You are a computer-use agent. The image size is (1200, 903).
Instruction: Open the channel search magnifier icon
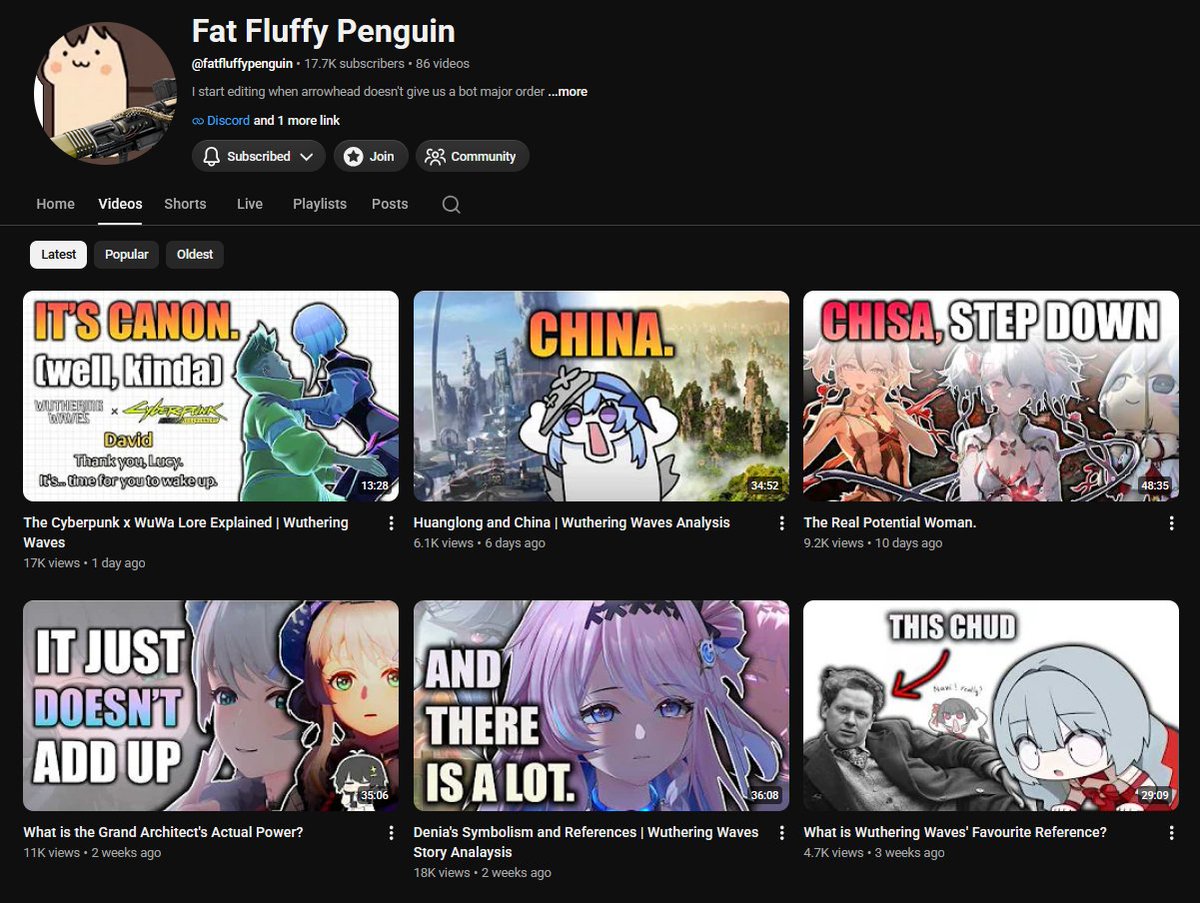tap(451, 204)
